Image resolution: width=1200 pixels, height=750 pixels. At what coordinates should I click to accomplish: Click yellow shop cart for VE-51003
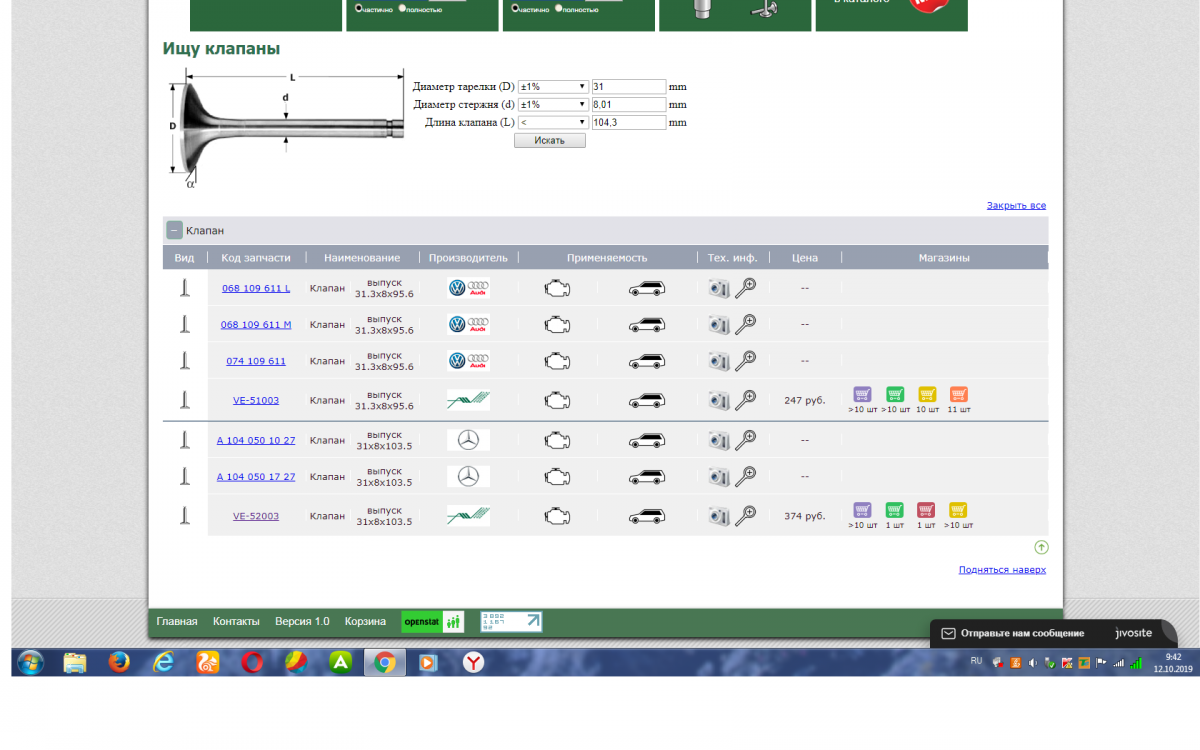click(927, 395)
